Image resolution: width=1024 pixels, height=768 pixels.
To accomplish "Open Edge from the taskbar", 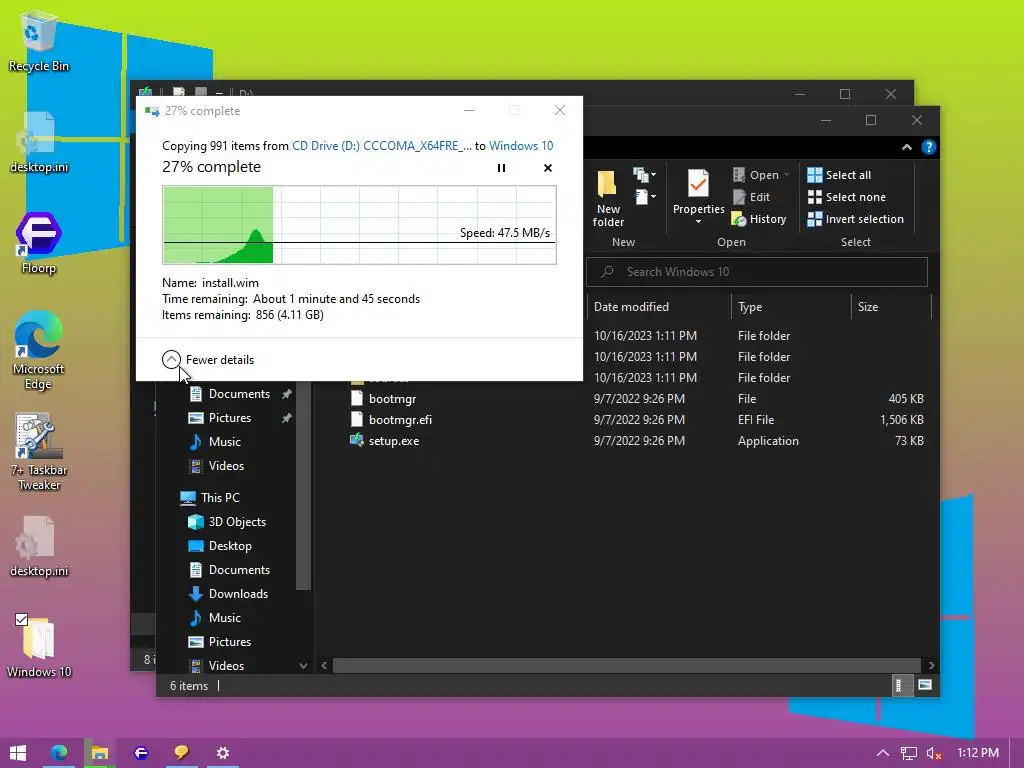I will (x=59, y=753).
